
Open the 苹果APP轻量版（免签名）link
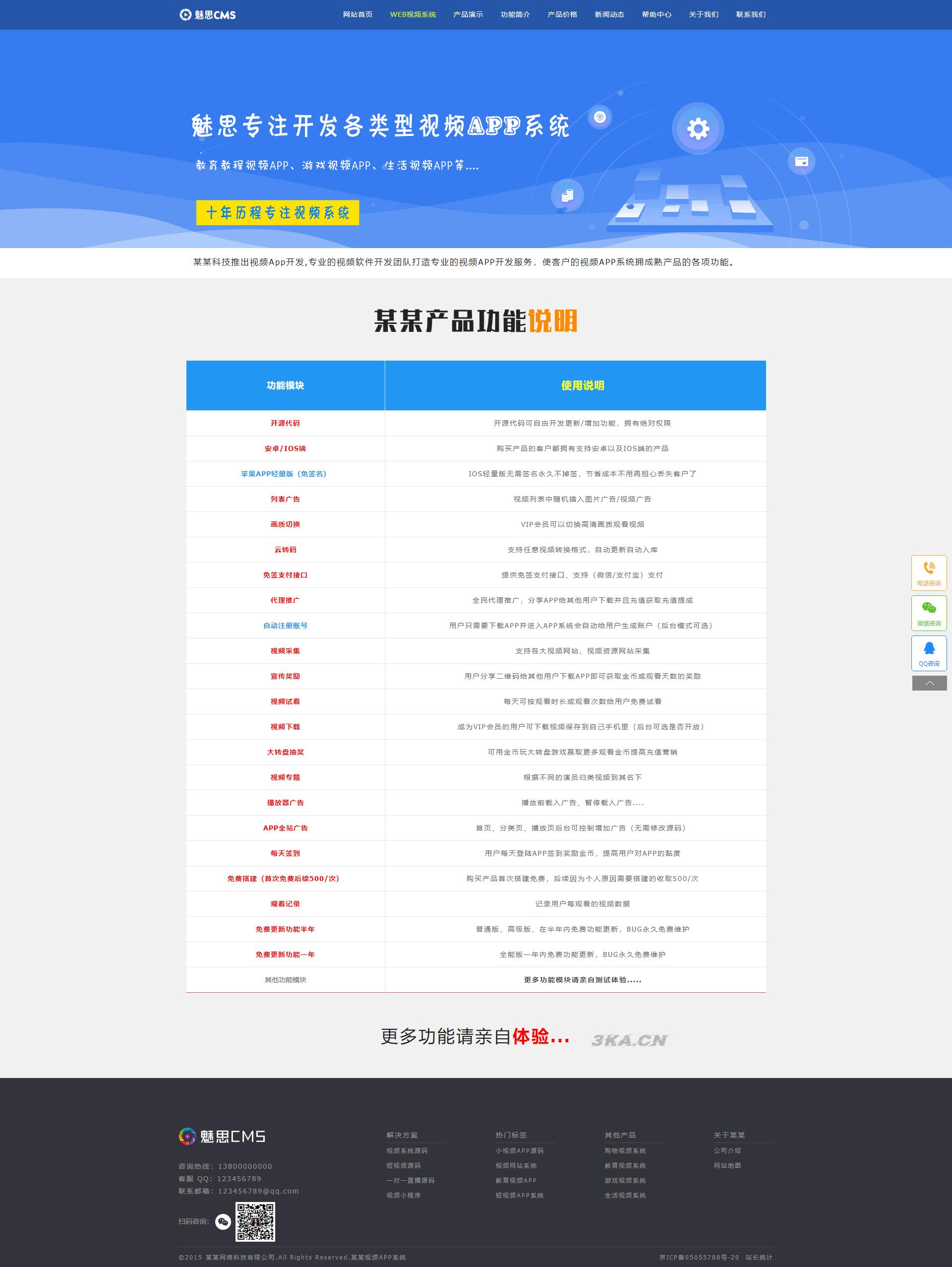coord(285,474)
